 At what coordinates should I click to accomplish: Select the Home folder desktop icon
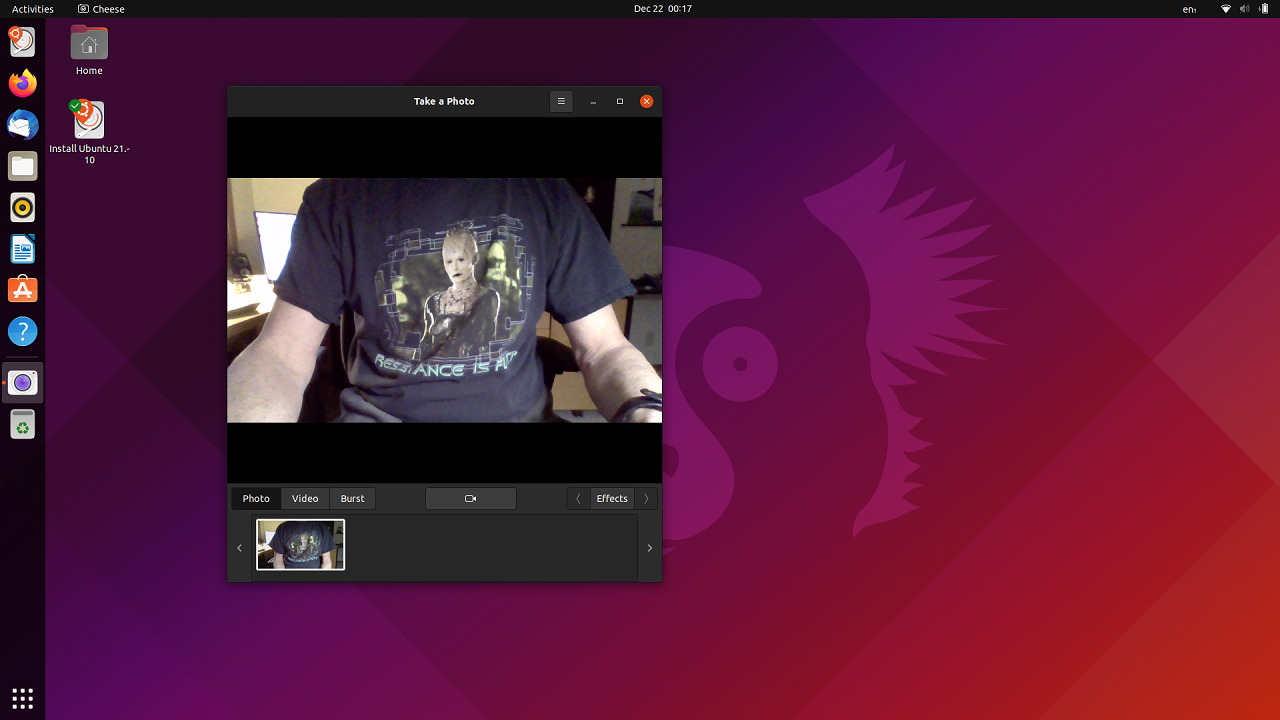[89, 50]
